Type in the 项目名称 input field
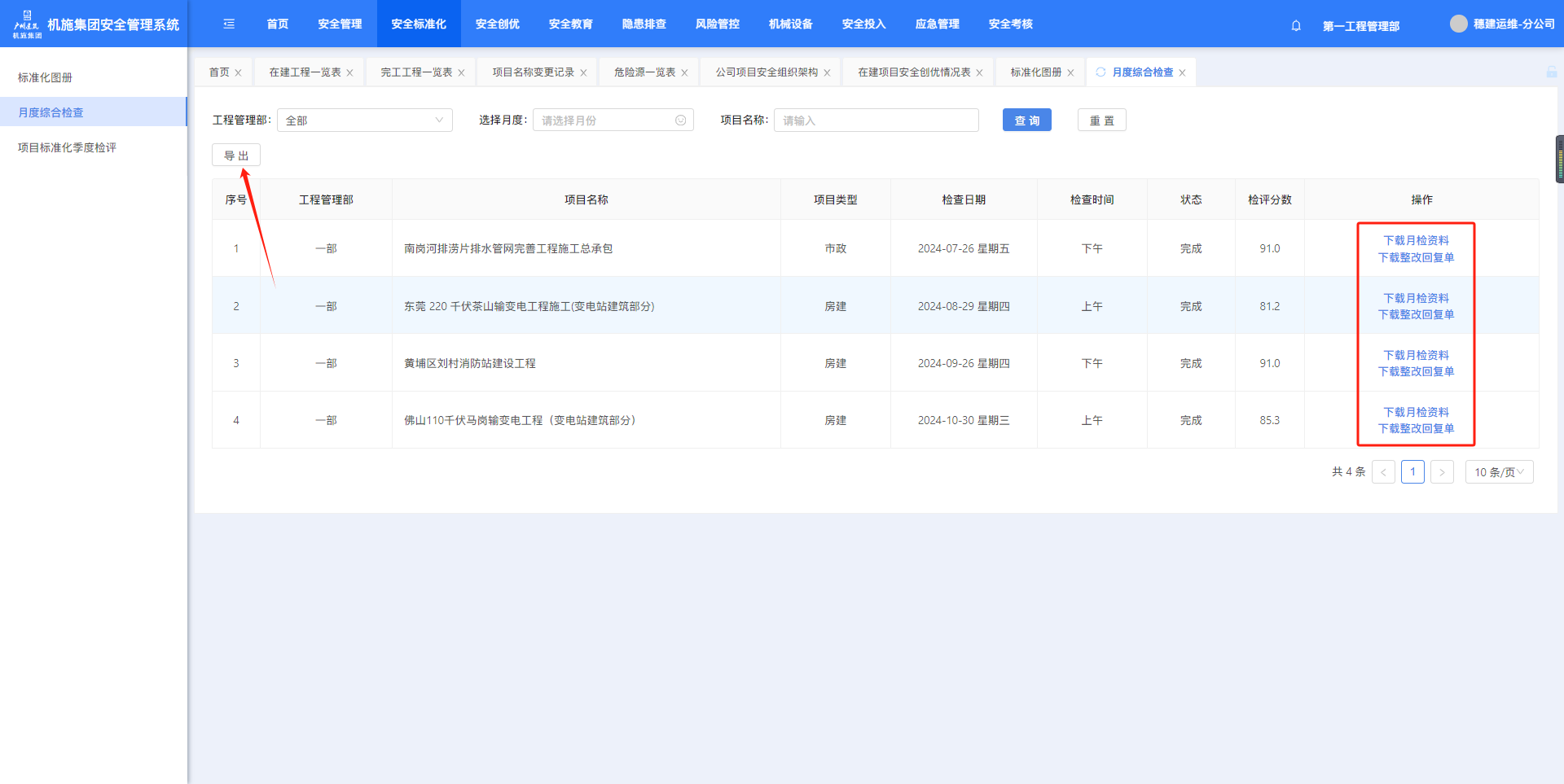This screenshot has height=784, width=1564. pyautogui.click(x=876, y=120)
